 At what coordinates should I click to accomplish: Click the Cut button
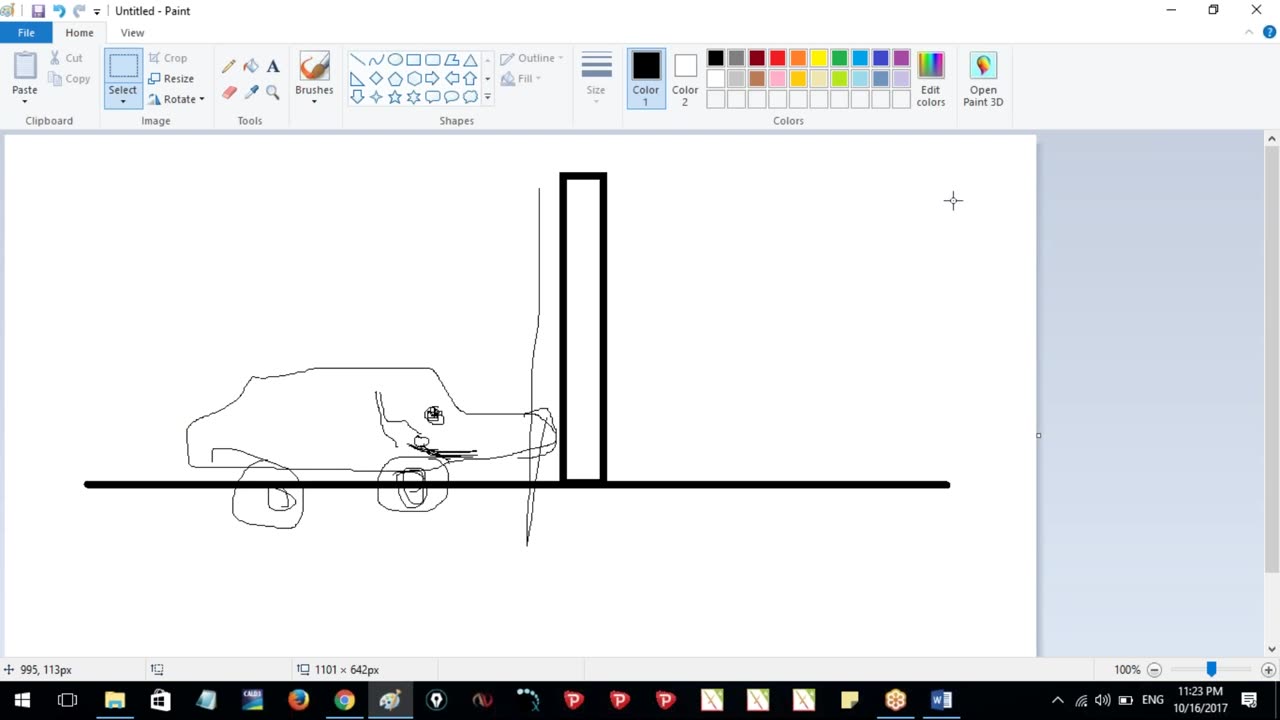click(x=66, y=58)
